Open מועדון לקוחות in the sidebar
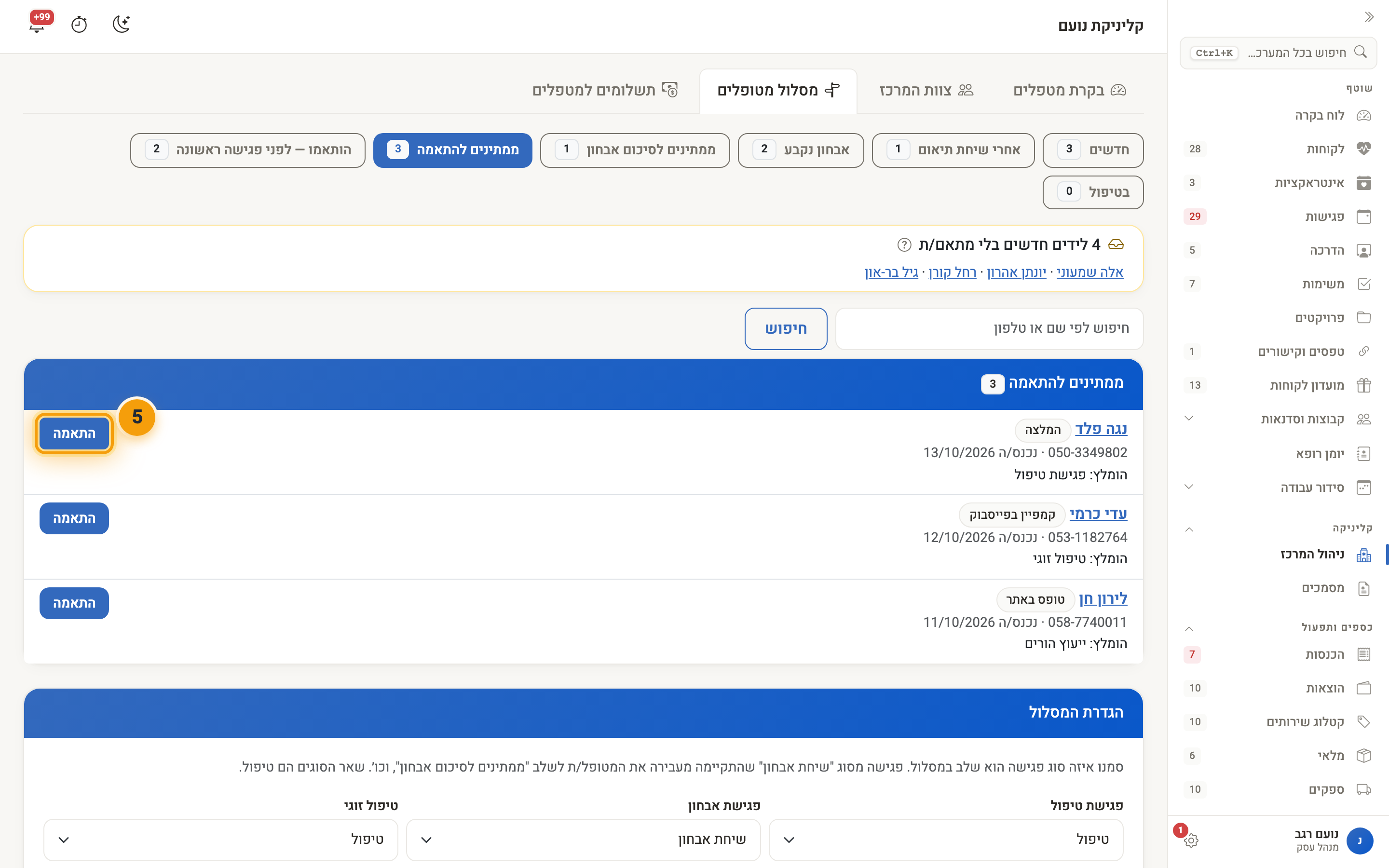 click(x=1278, y=385)
